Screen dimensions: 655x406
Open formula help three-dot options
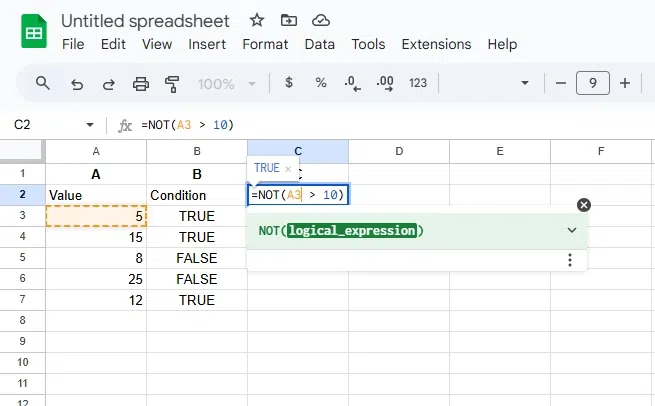(570, 260)
